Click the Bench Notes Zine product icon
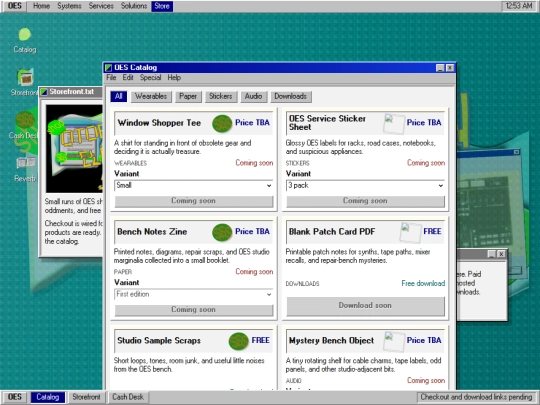The width and height of the screenshot is (540, 405). click(222, 232)
